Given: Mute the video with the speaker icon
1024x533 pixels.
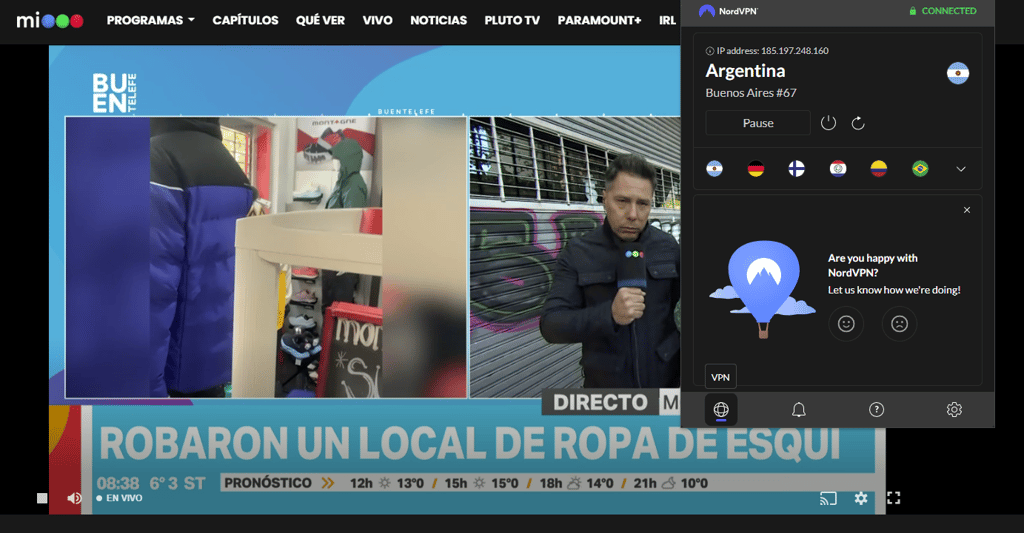Looking at the screenshot, I should (74, 498).
